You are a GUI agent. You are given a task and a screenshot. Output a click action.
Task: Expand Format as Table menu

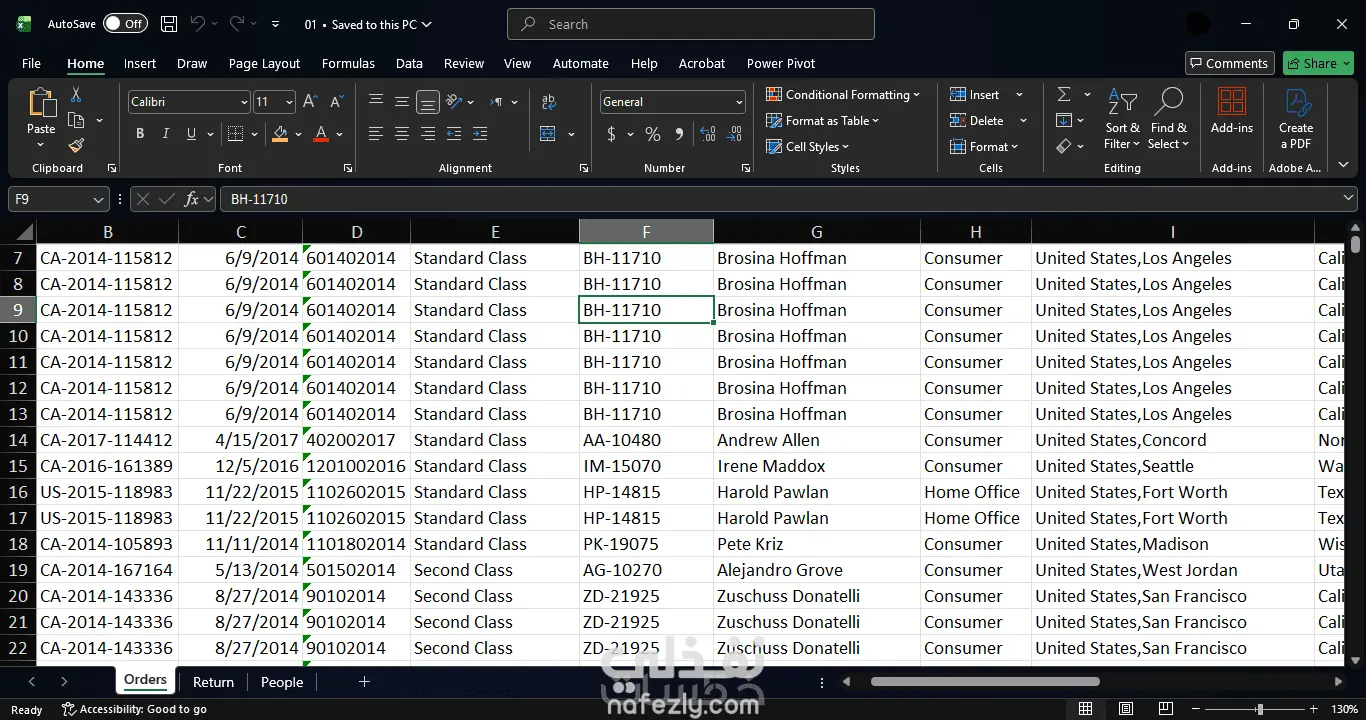pos(823,121)
